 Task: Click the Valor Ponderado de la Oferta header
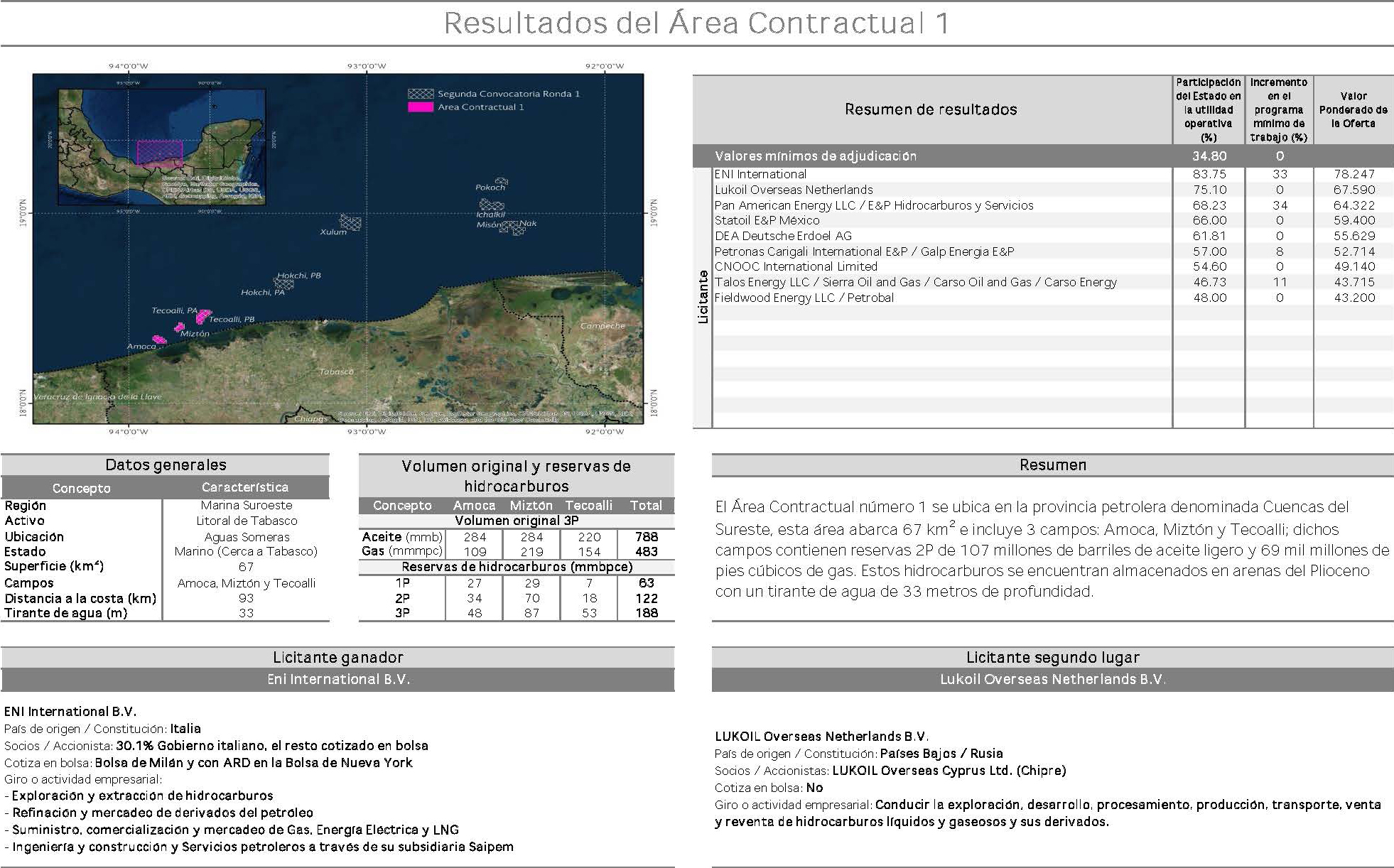click(x=1353, y=109)
